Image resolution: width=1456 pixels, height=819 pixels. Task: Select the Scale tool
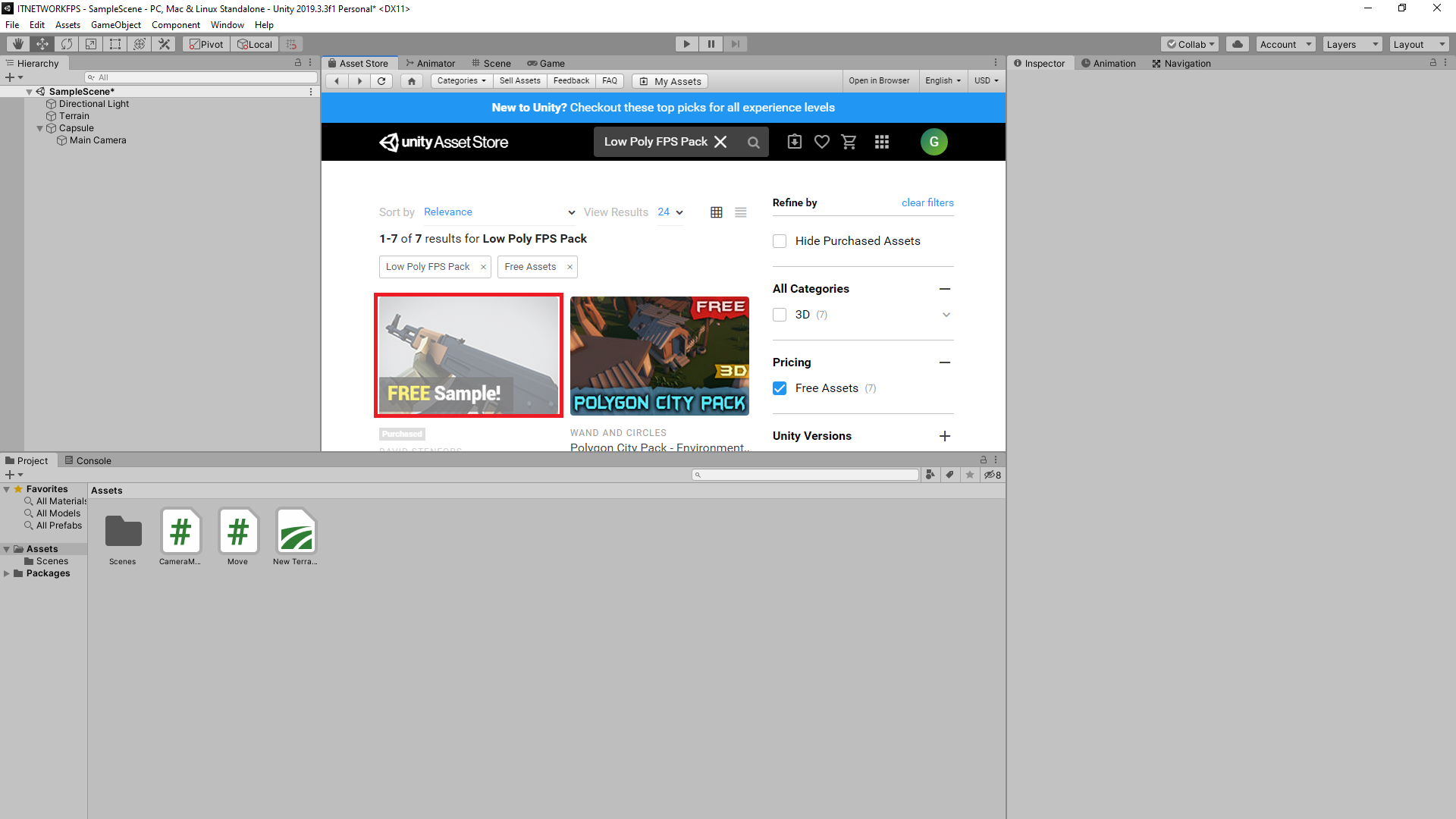[x=90, y=43]
